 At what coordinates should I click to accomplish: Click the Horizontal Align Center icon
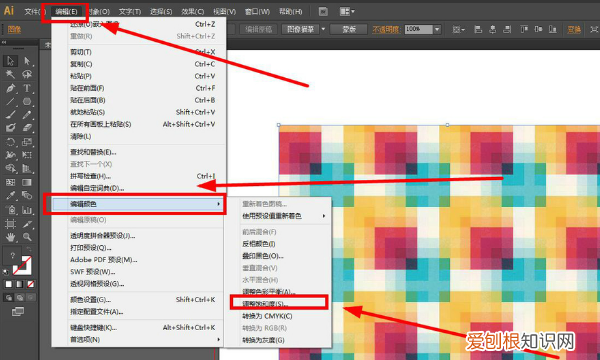[x=493, y=29]
